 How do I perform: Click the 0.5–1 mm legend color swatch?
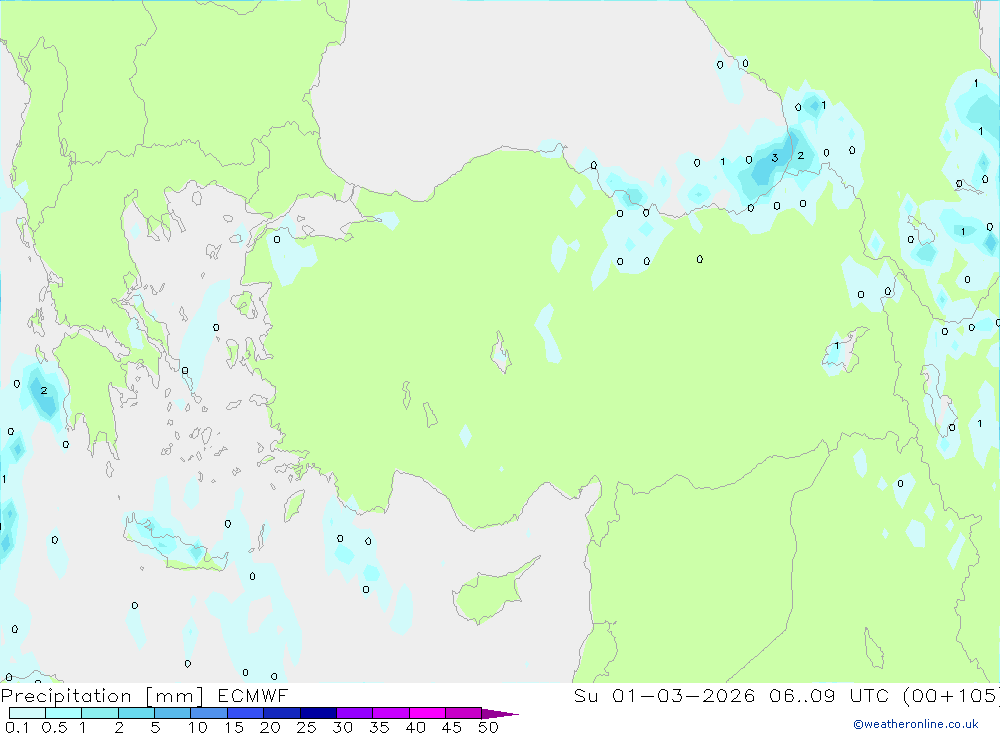(x=64, y=713)
